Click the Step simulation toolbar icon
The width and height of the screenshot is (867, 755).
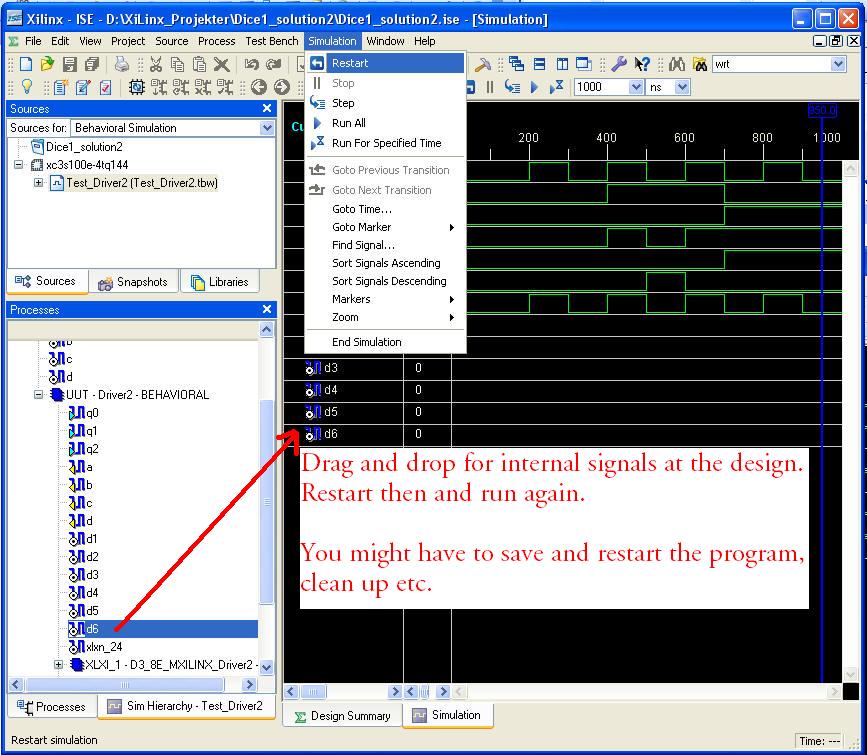512,87
